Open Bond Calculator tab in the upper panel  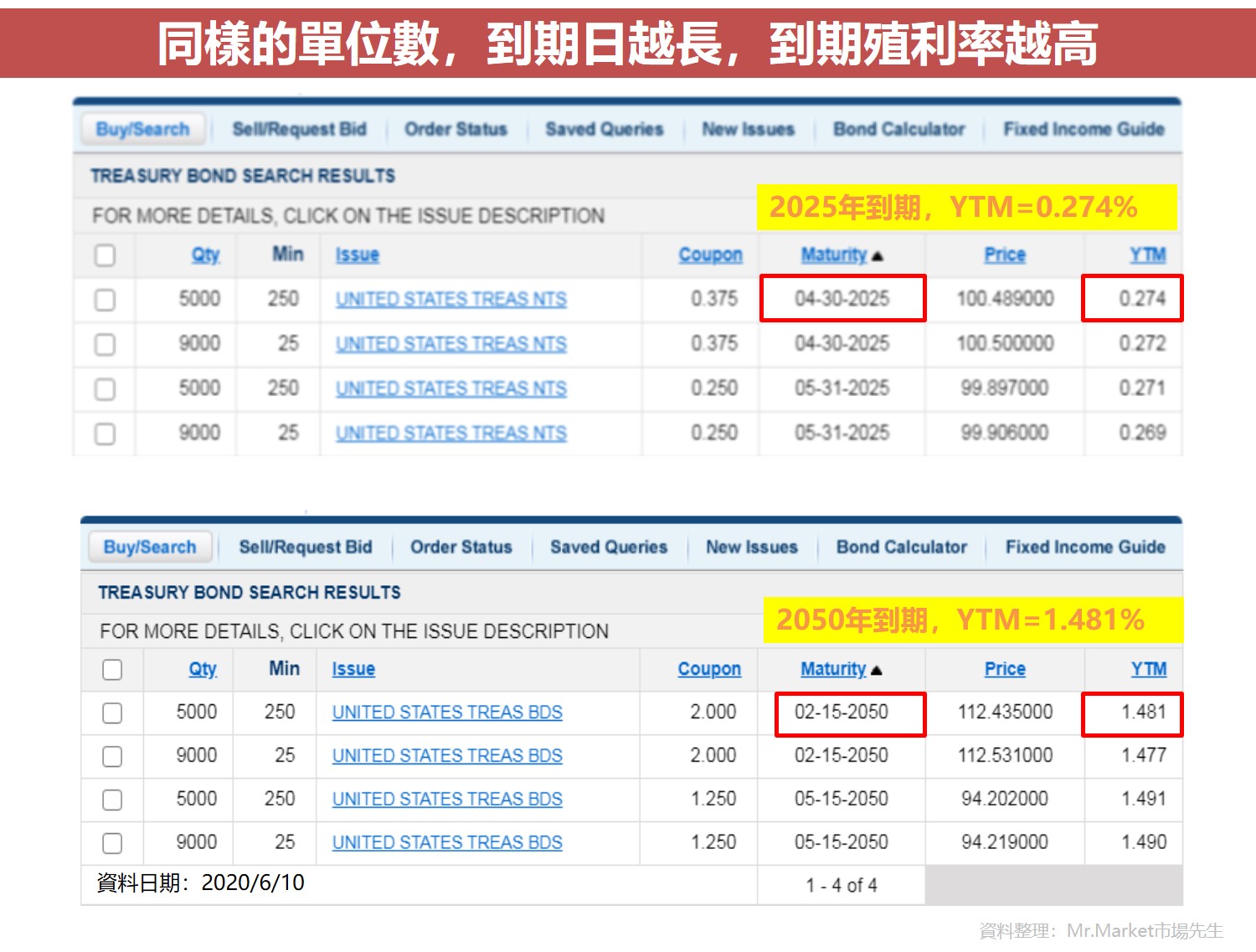[x=899, y=129]
